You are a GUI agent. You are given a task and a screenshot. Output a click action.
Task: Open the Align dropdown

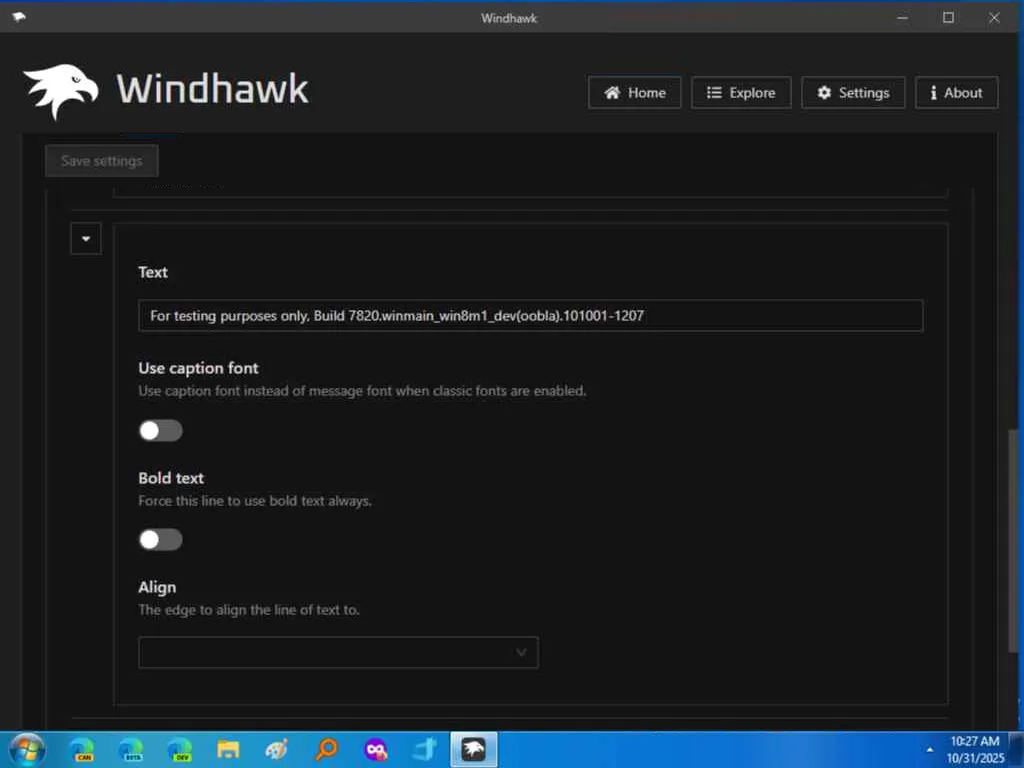coord(338,652)
